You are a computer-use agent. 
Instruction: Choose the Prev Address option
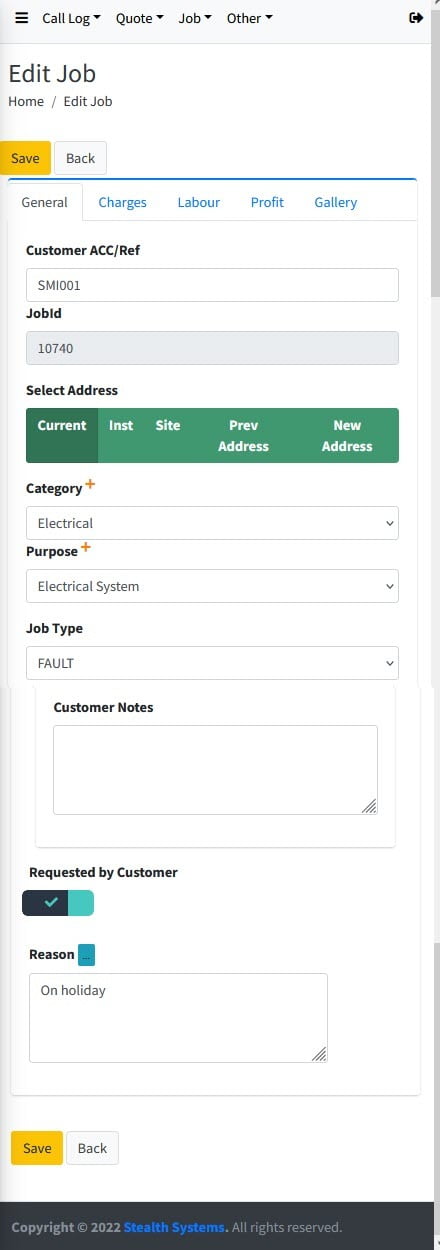pos(243,435)
